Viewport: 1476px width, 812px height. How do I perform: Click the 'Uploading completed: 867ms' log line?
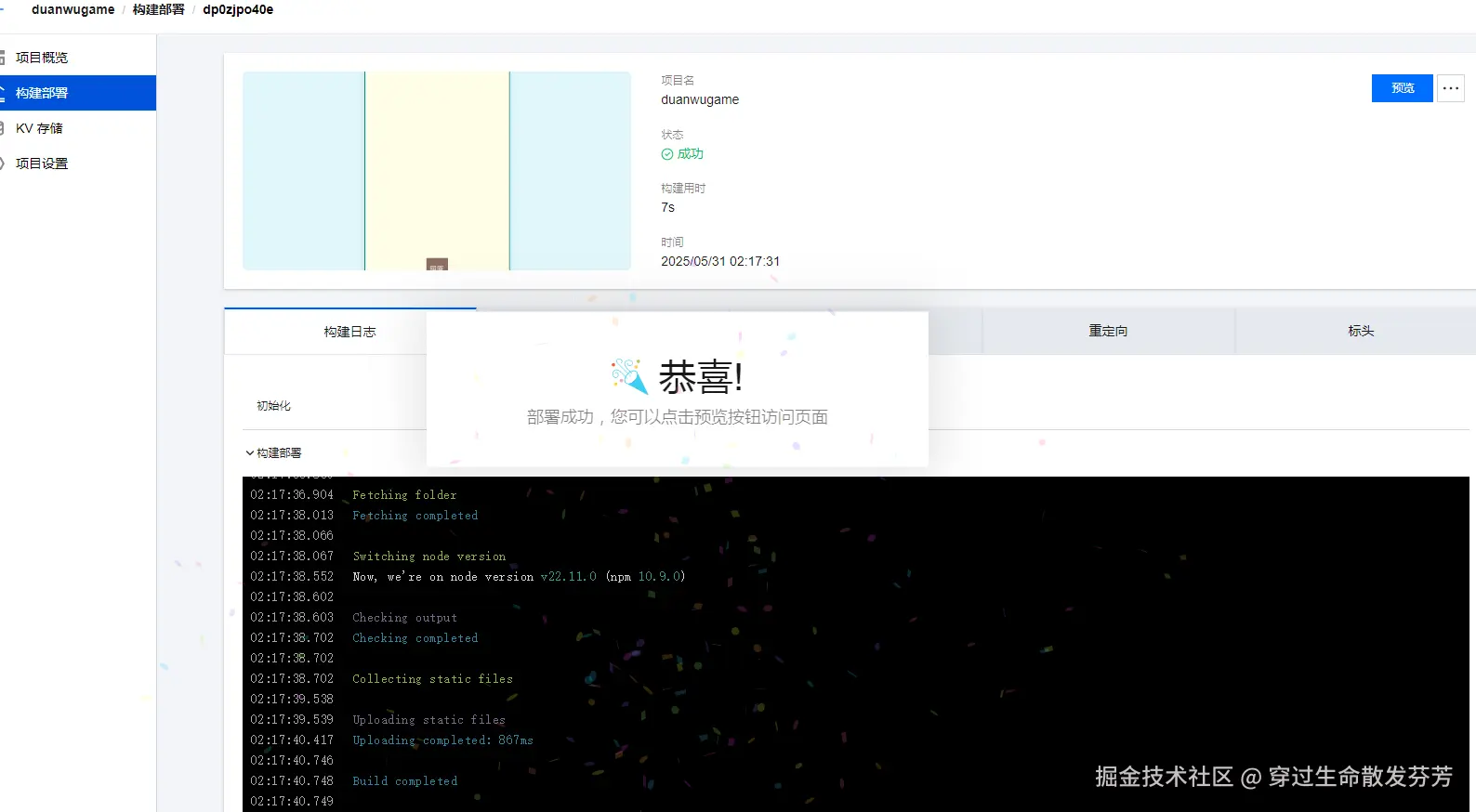click(x=443, y=740)
